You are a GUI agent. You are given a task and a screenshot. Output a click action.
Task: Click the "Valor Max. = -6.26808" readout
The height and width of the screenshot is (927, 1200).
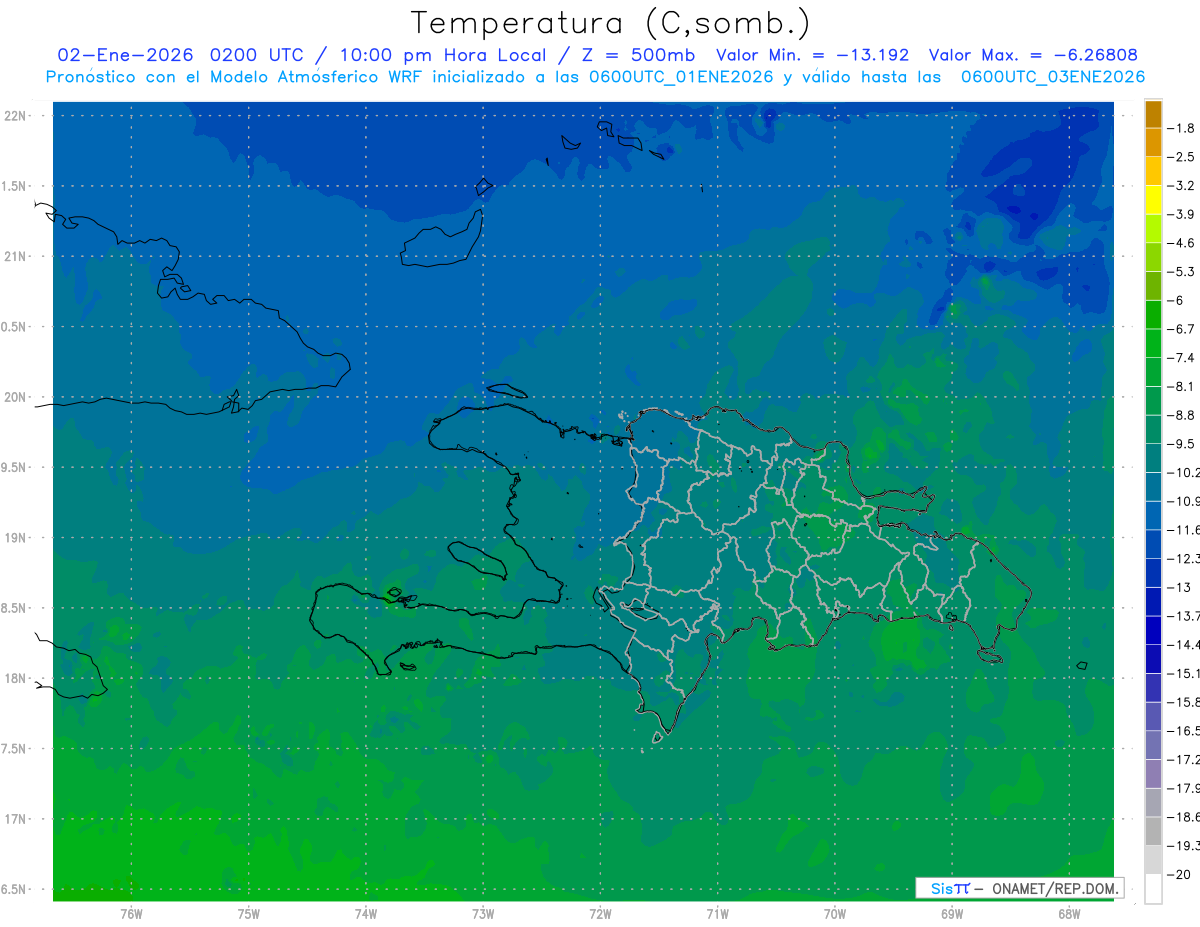pyautogui.click(x=1033, y=55)
